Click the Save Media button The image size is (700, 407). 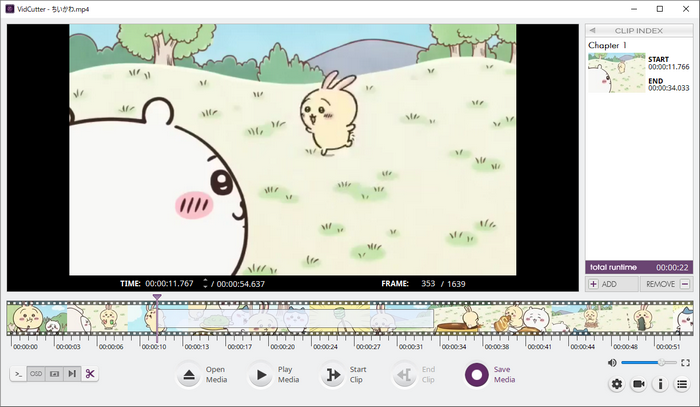[x=477, y=375]
